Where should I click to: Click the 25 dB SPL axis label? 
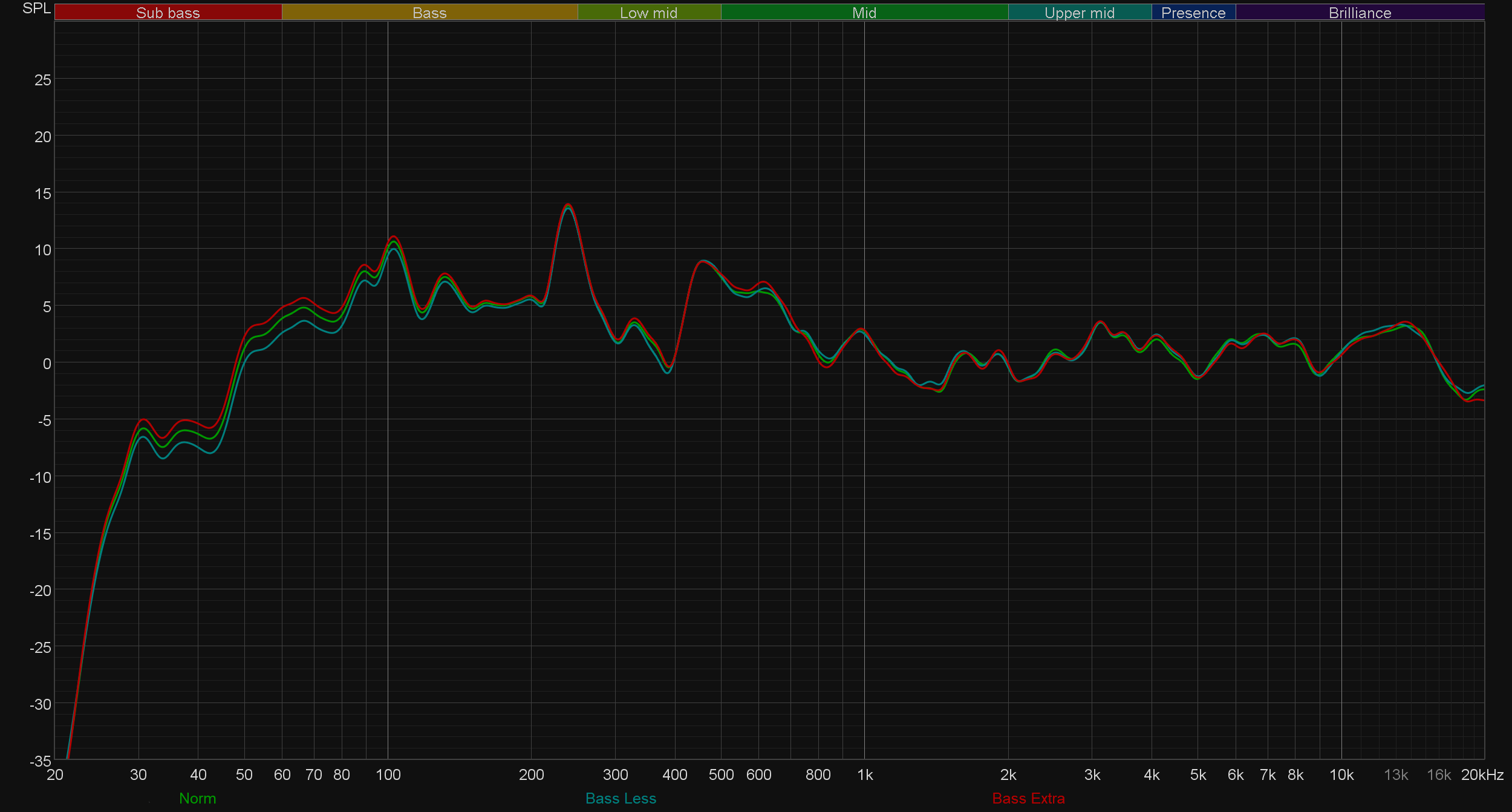point(43,80)
